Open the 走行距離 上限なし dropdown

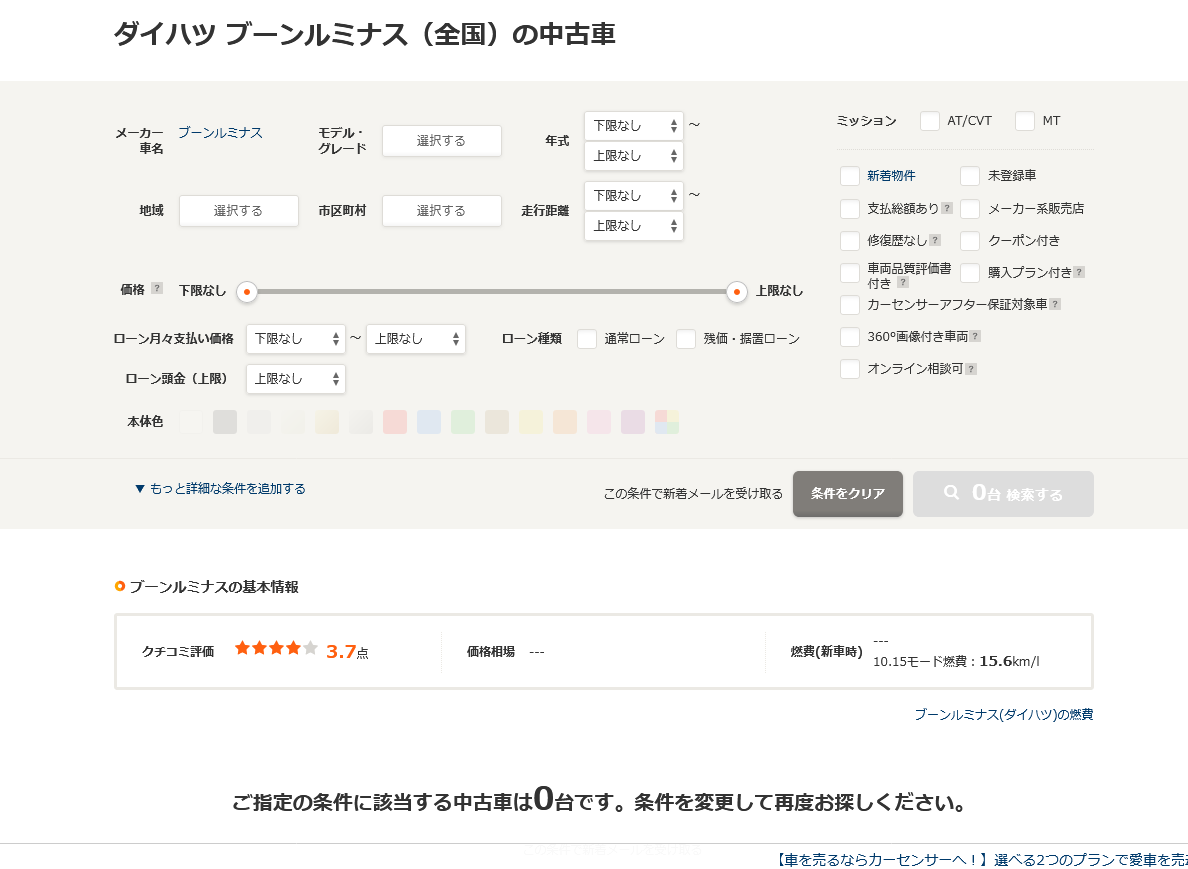click(633, 226)
